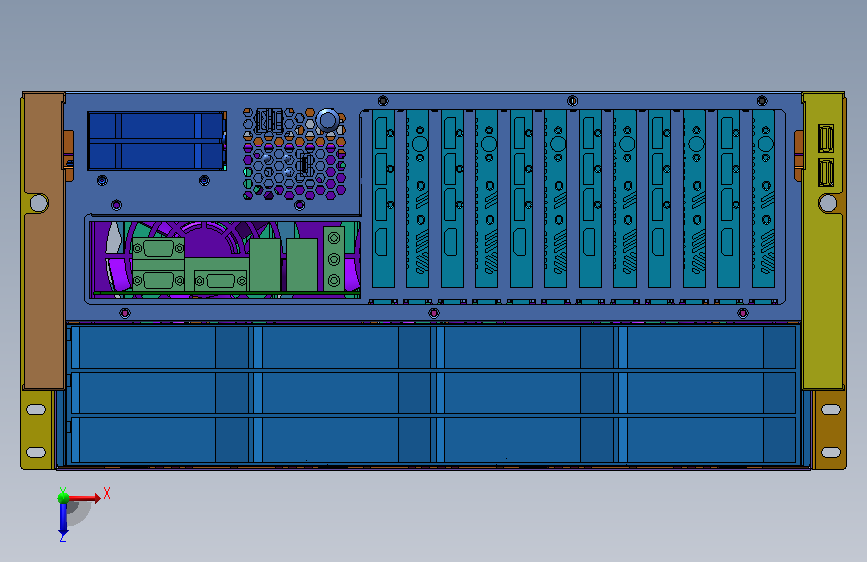Pick the lower USB port on right ear
Viewport: 867px width, 562px height.
pos(826,173)
